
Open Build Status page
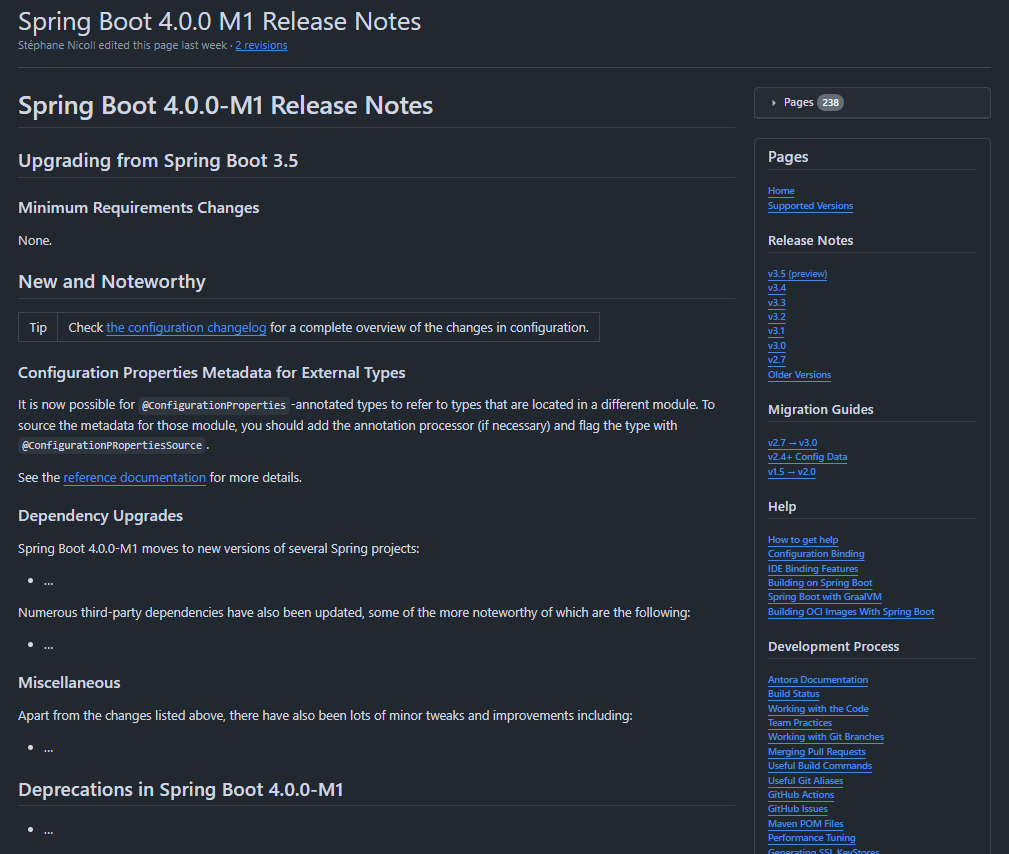[793, 694]
